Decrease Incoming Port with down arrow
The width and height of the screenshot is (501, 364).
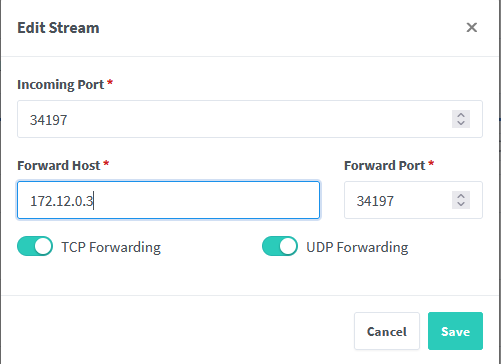click(x=461, y=123)
